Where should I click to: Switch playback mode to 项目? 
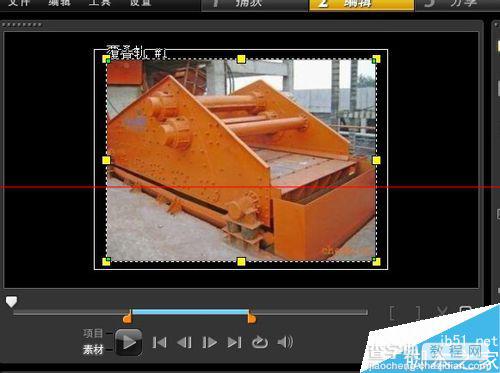pos(93,333)
